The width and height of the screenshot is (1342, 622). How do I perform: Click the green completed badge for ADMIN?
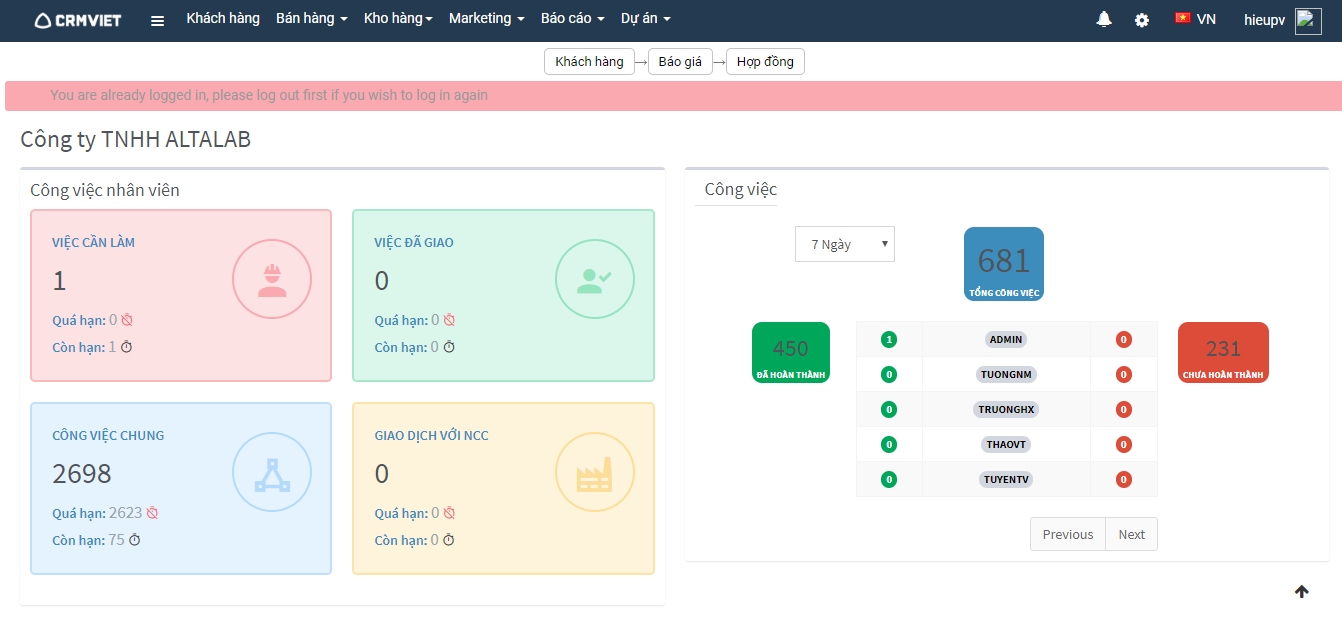[889, 339]
